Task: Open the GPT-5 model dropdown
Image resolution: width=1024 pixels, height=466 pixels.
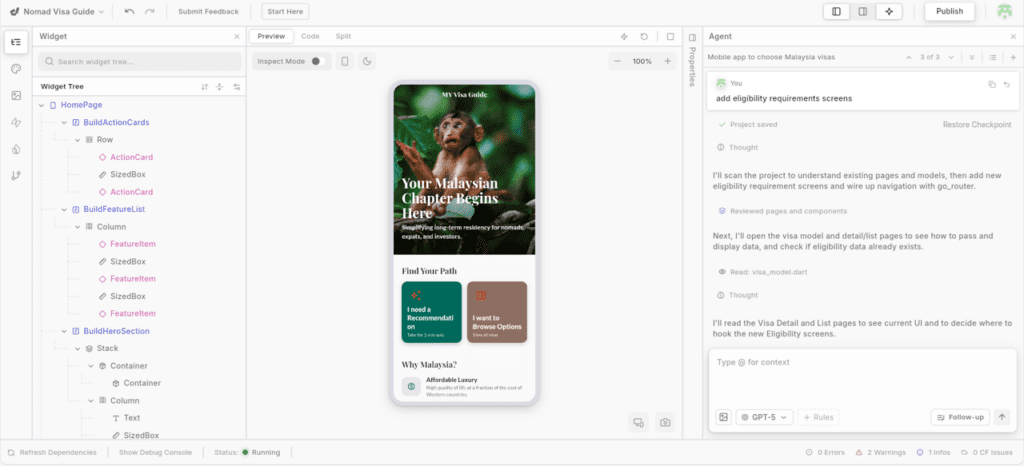Action: click(765, 417)
